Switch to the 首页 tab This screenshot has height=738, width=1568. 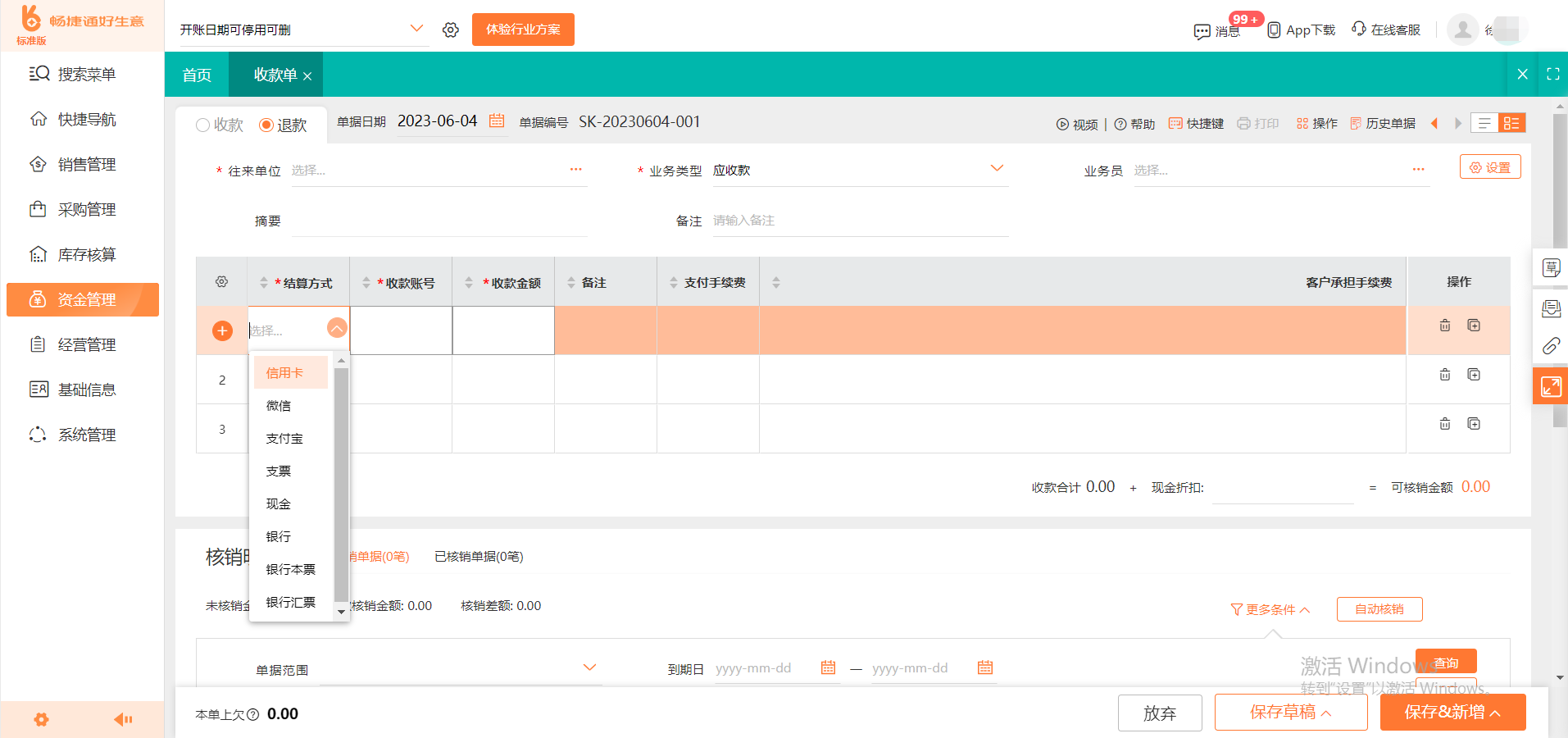(196, 74)
